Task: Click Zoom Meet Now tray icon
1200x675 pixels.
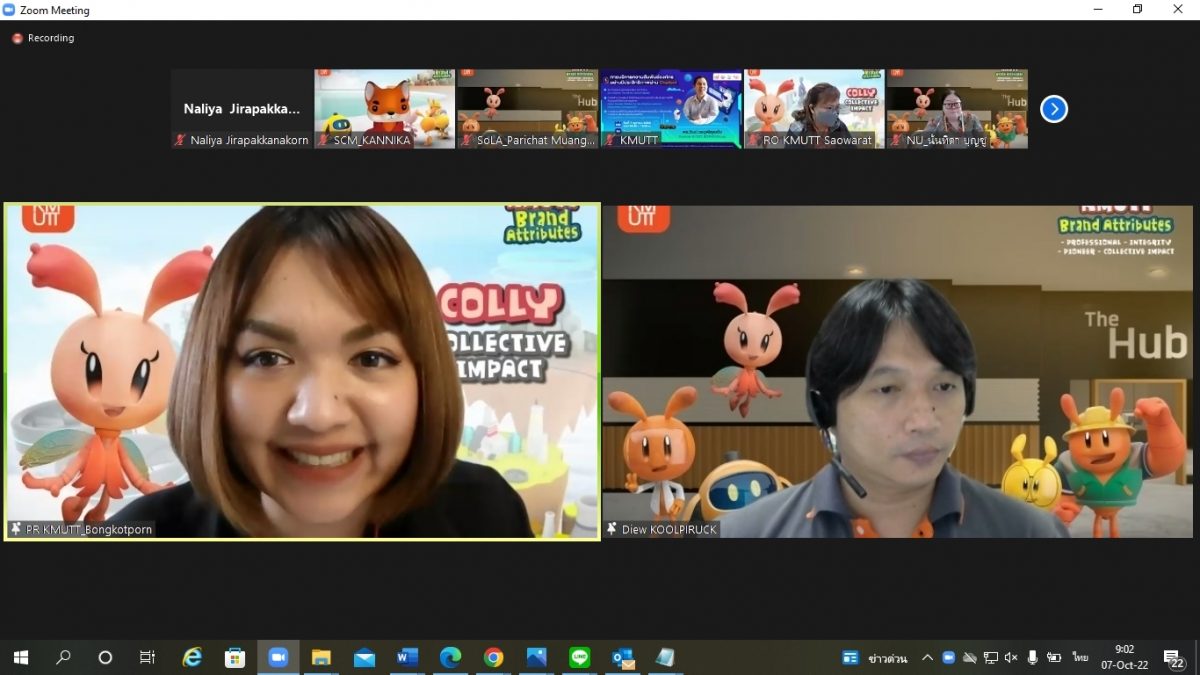Action: pyautogui.click(x=949, y=658)
